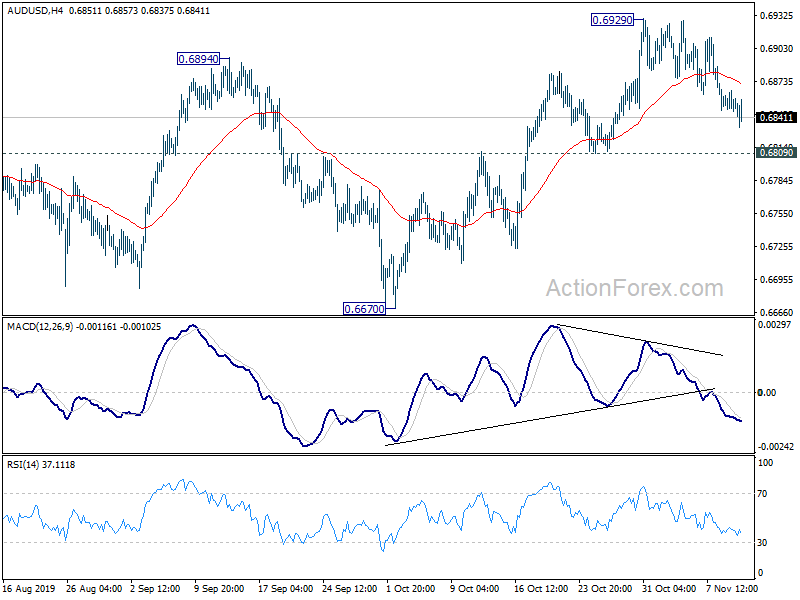Click the 0.68940 price label
Screen dimensions: 800x600
pos(198,59)
